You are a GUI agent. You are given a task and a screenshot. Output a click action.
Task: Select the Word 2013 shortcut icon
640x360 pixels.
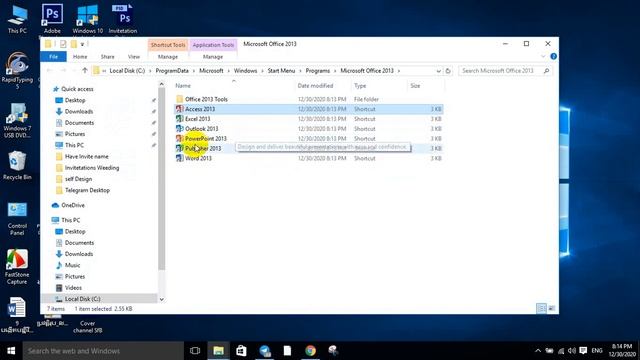click(179, 158)
